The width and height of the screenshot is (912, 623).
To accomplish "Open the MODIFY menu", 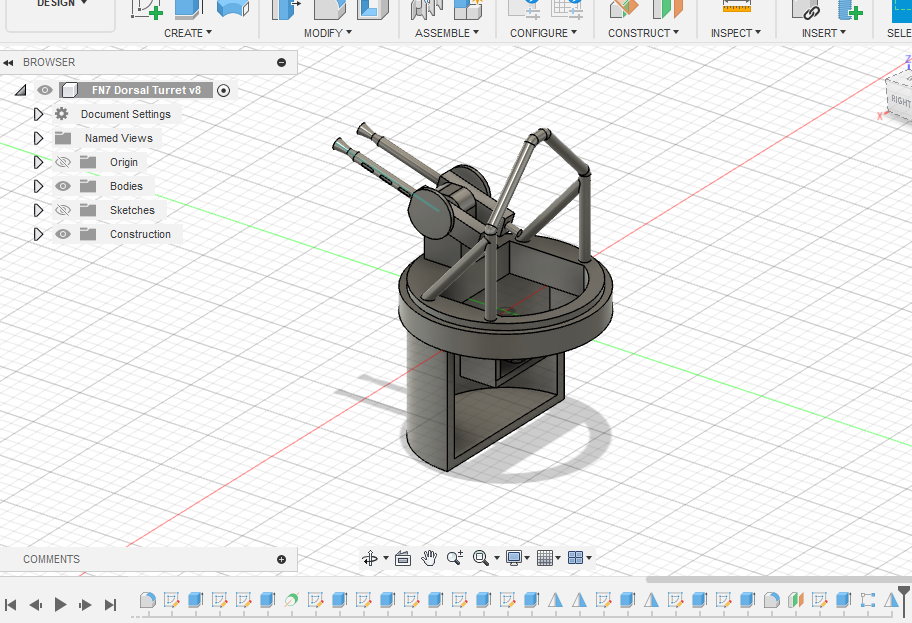I will point(328,33).
